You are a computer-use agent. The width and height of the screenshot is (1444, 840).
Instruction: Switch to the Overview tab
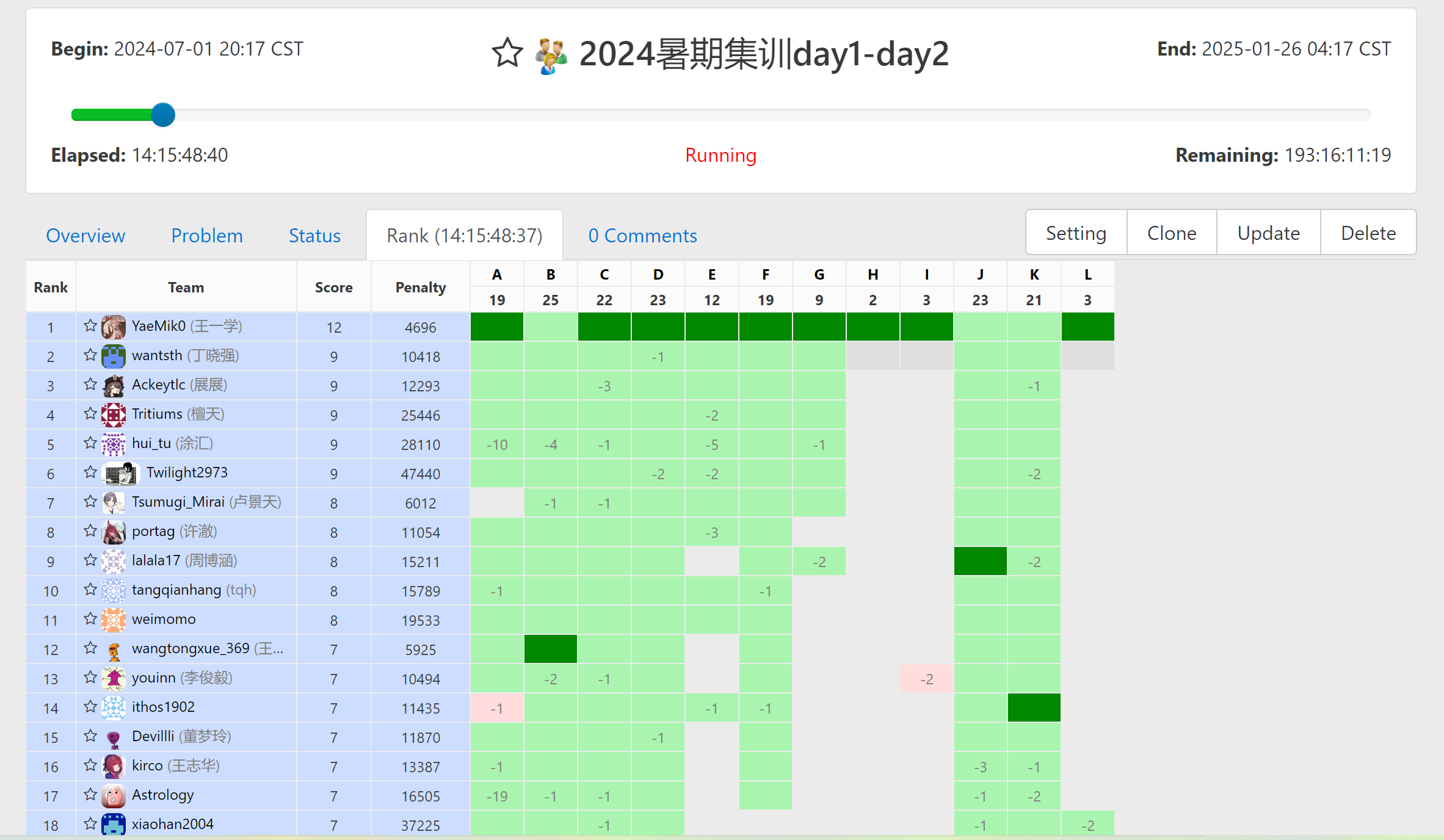point(85,236)
